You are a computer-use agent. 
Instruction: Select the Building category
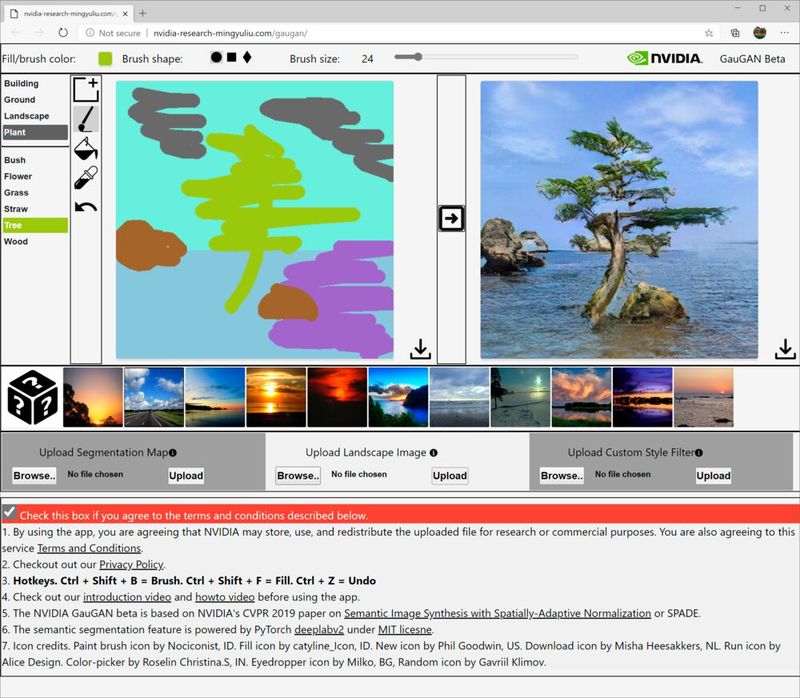(35, 83)
